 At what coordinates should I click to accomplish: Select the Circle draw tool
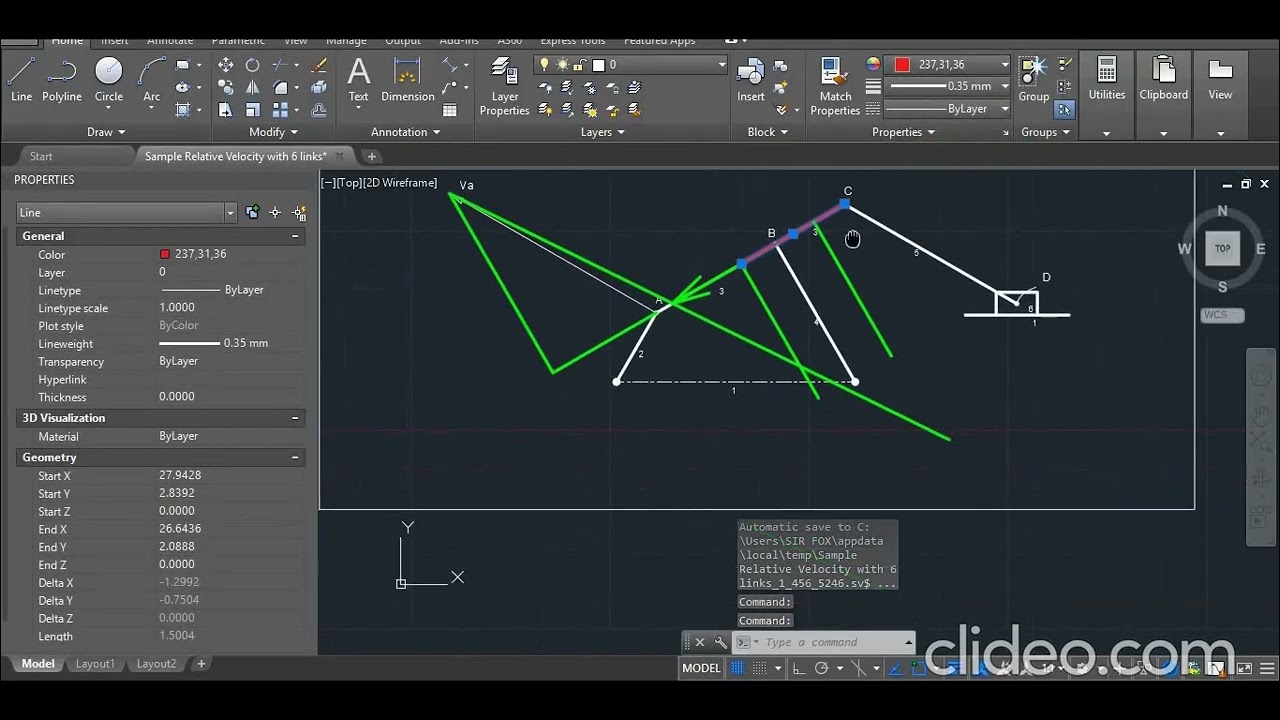(x=109, y=79)
